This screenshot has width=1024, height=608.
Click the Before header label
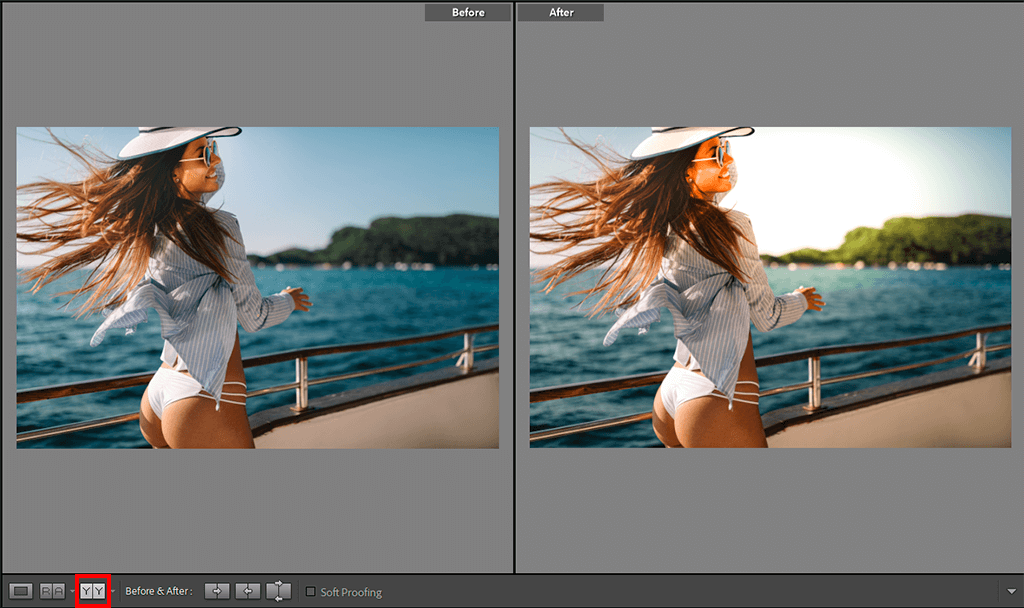(x=467, y=12)
